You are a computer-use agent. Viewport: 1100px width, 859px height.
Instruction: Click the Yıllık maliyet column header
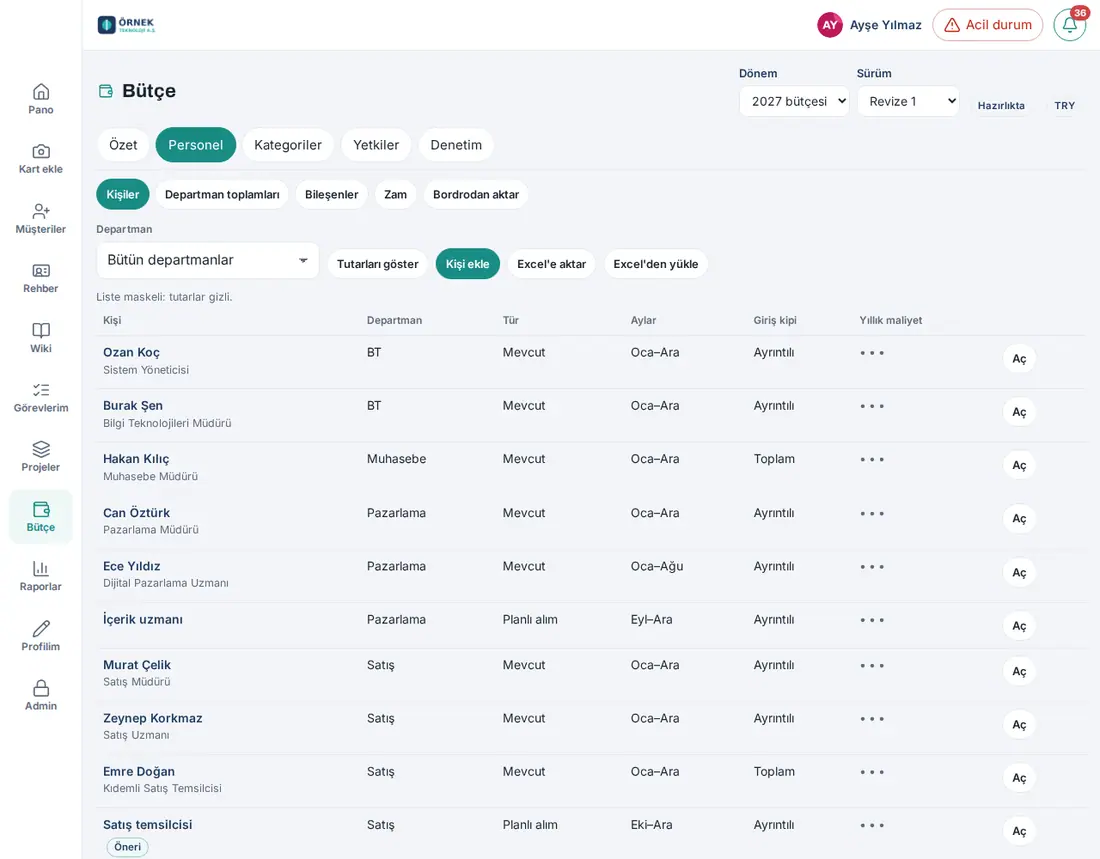891,320
